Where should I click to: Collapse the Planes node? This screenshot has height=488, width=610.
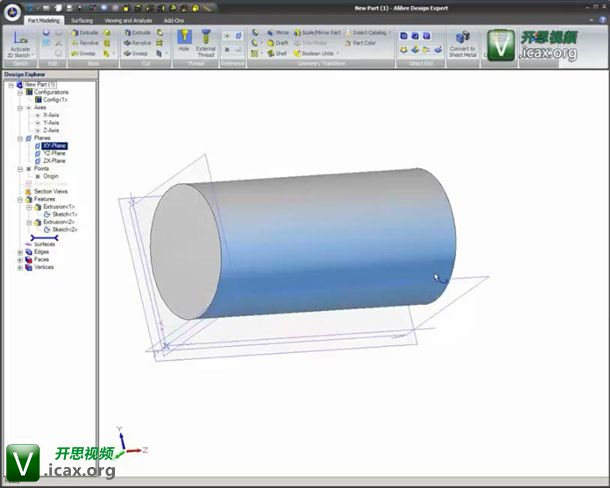pos(20,139)
